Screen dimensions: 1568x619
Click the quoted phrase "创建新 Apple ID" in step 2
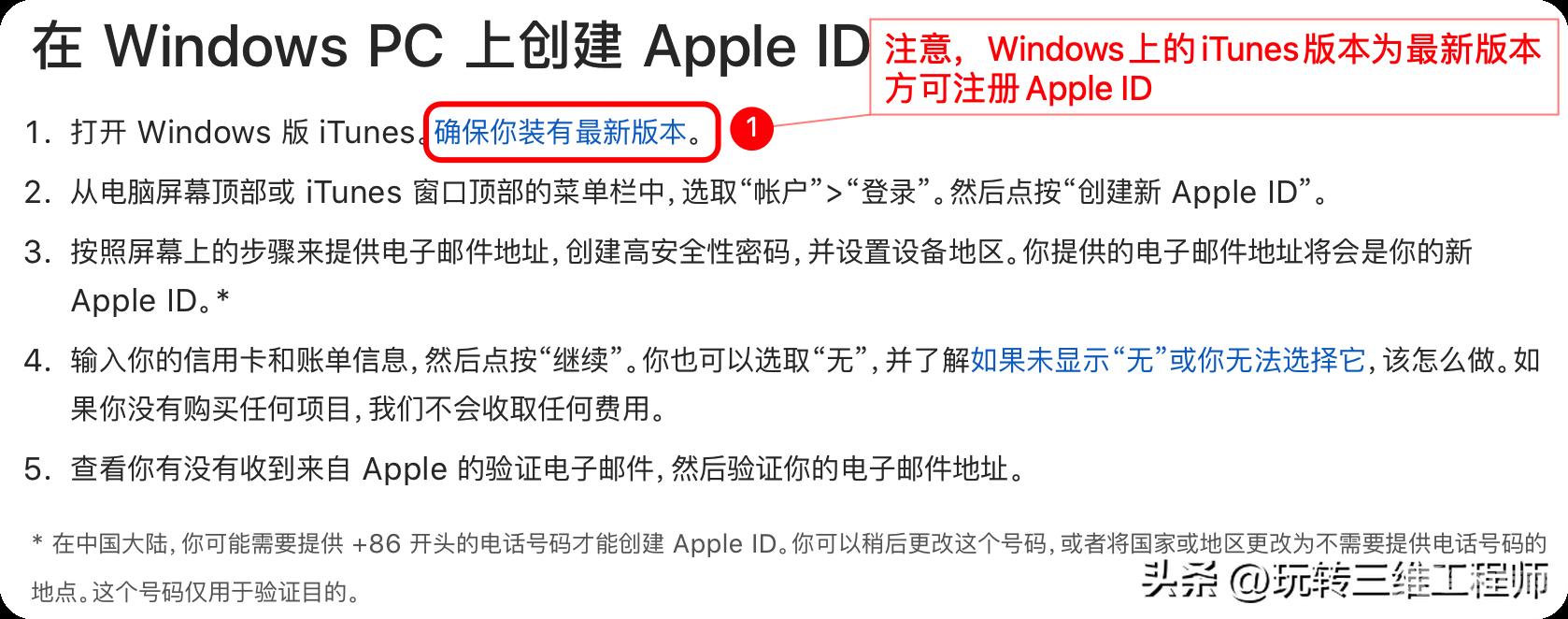(x=1190, y=193)
